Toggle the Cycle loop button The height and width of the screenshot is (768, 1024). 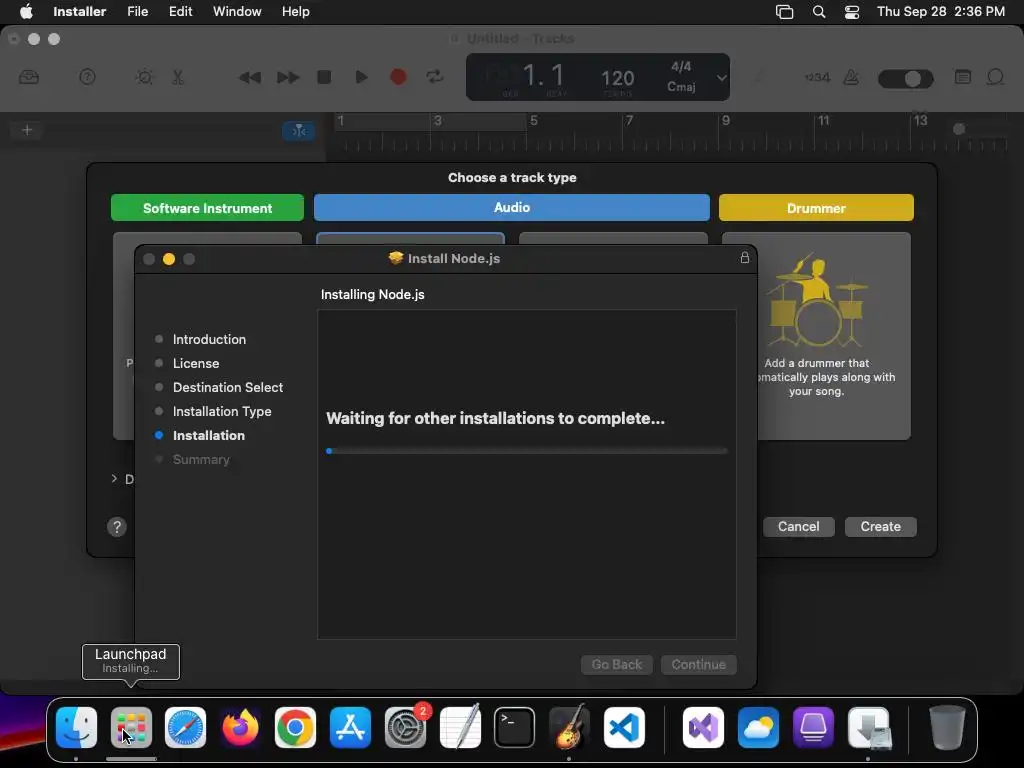pyautogui.click(x=435, y=77)
